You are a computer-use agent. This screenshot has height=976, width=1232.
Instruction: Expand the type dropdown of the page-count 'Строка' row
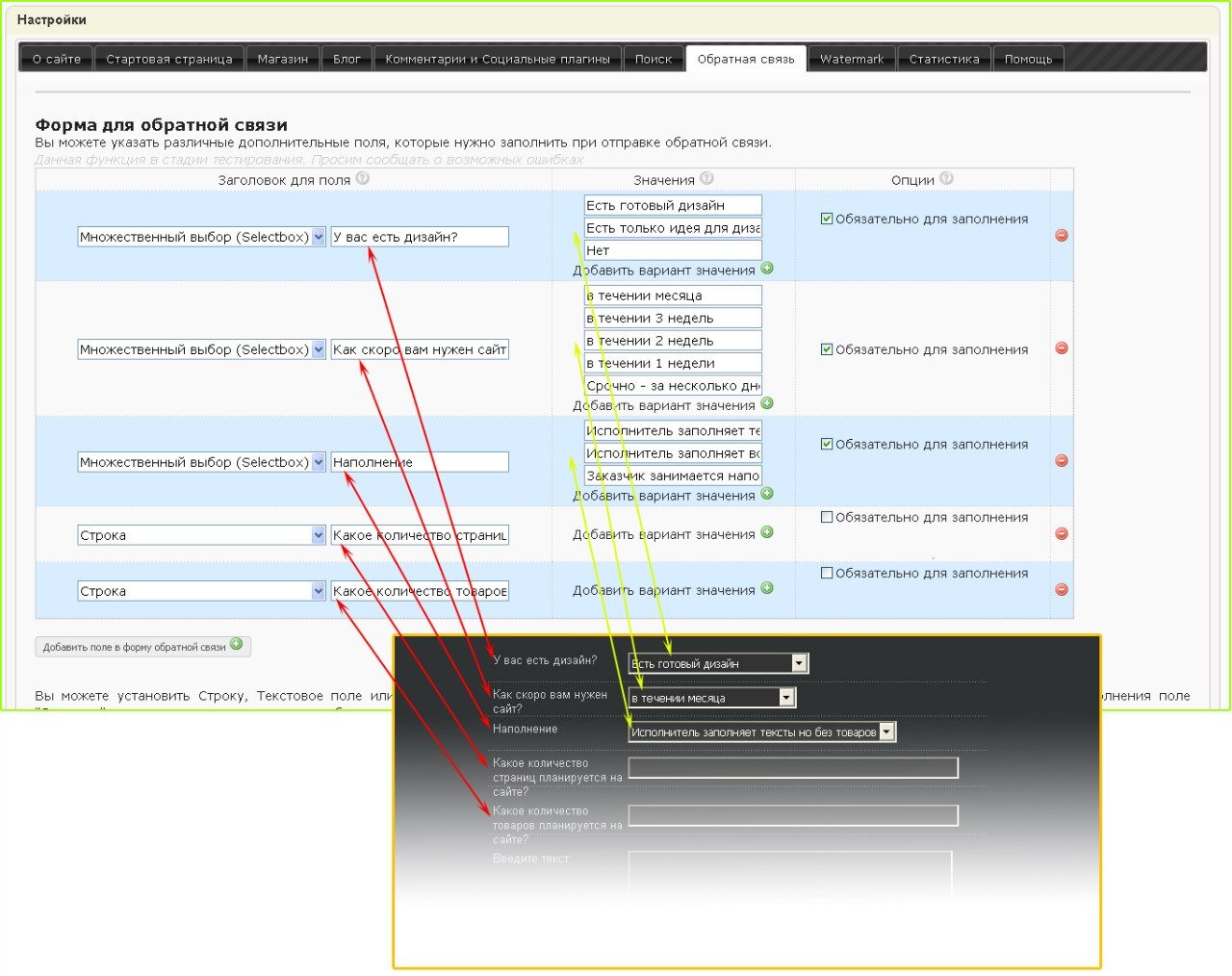319,535
